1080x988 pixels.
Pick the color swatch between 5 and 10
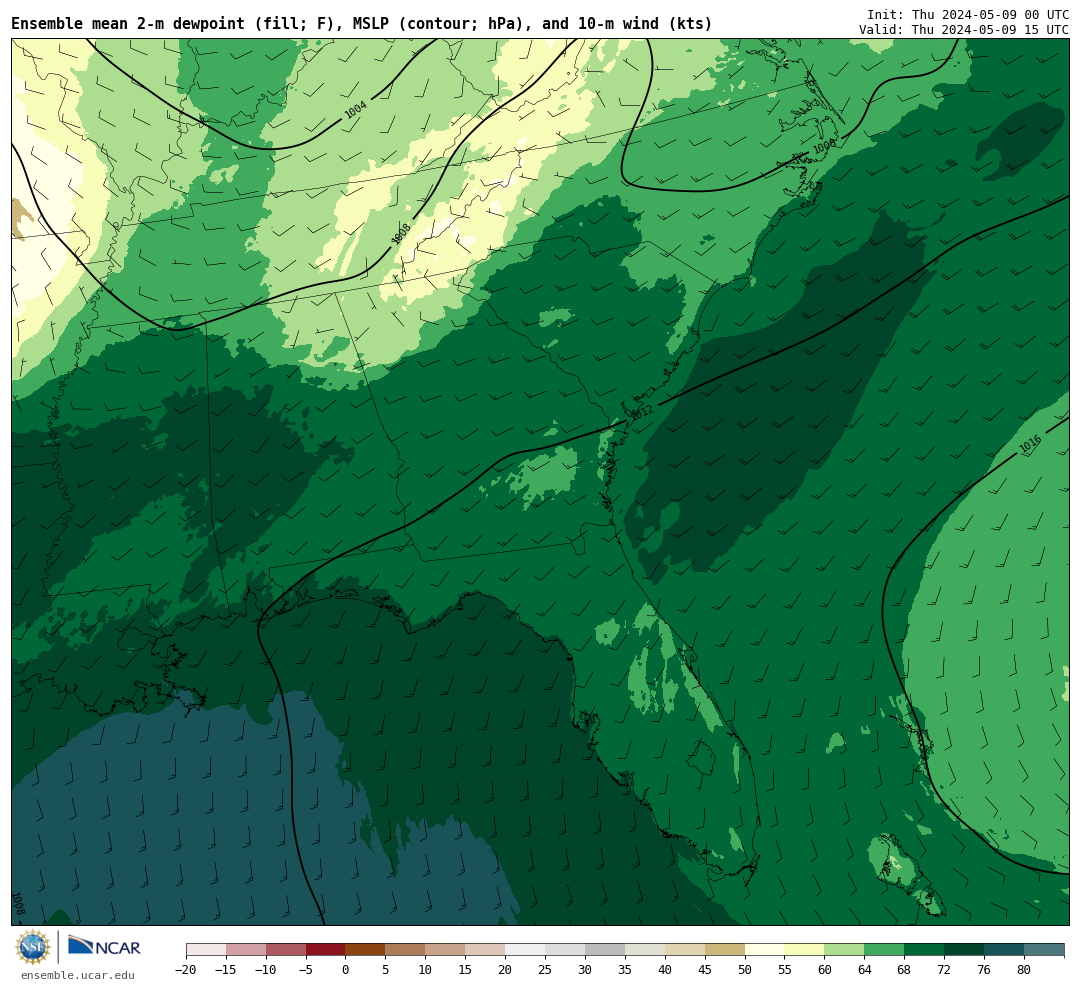(406, 950)
